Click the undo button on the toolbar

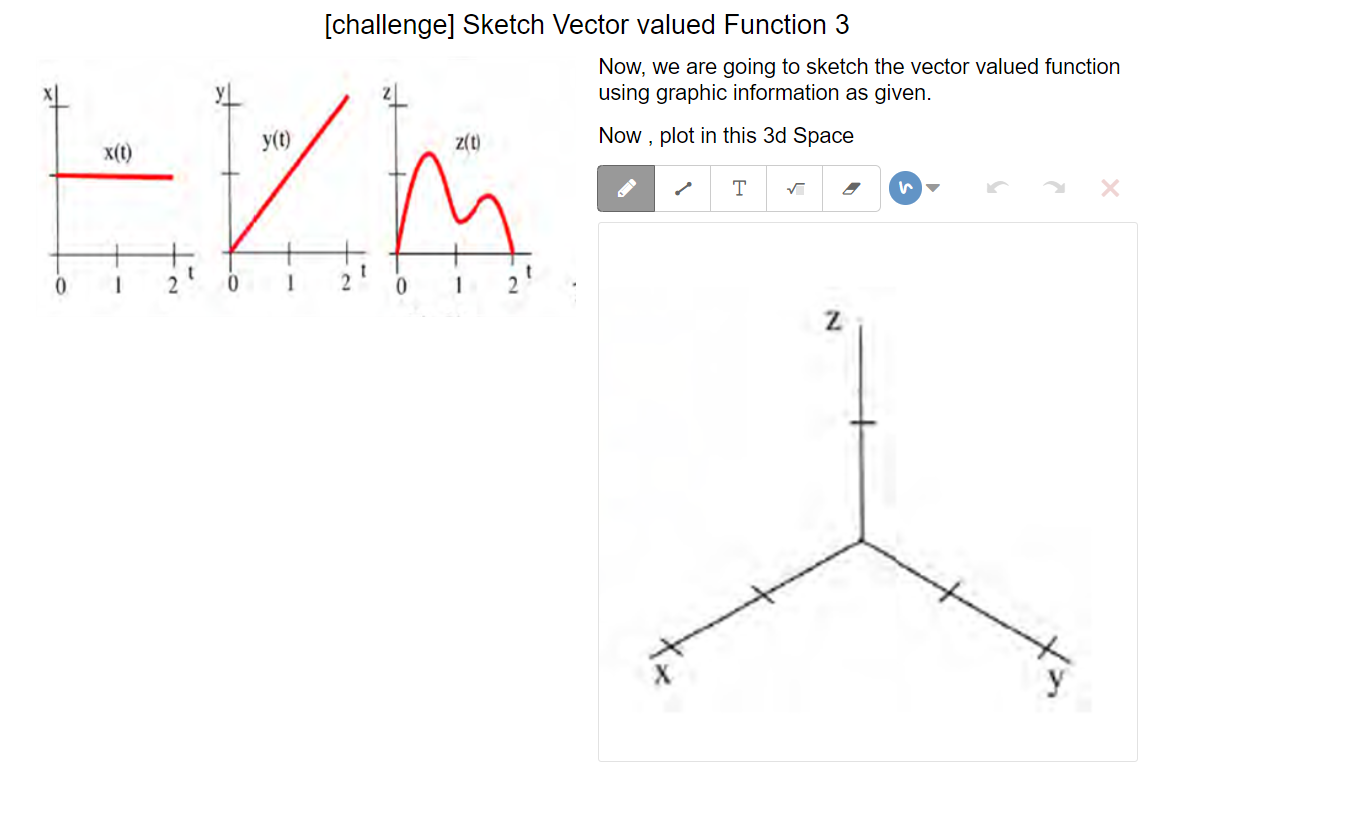tap(996, 188)
